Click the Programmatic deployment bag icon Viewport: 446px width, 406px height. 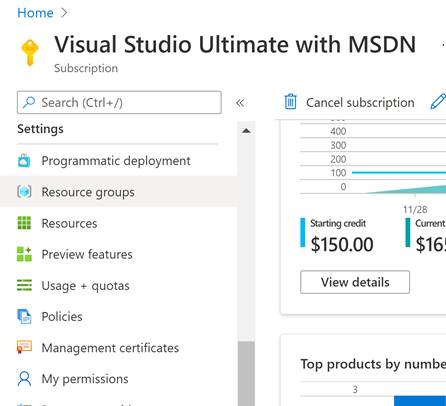[x=24, y=161]
